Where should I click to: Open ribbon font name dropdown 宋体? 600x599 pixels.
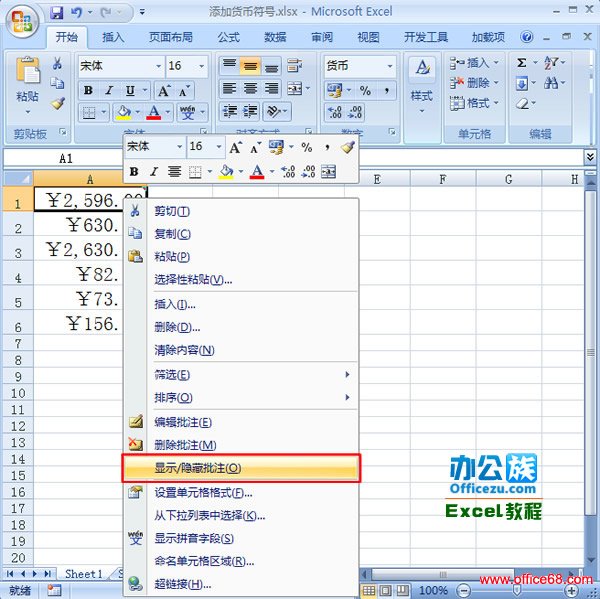click(x=159, y=66)
